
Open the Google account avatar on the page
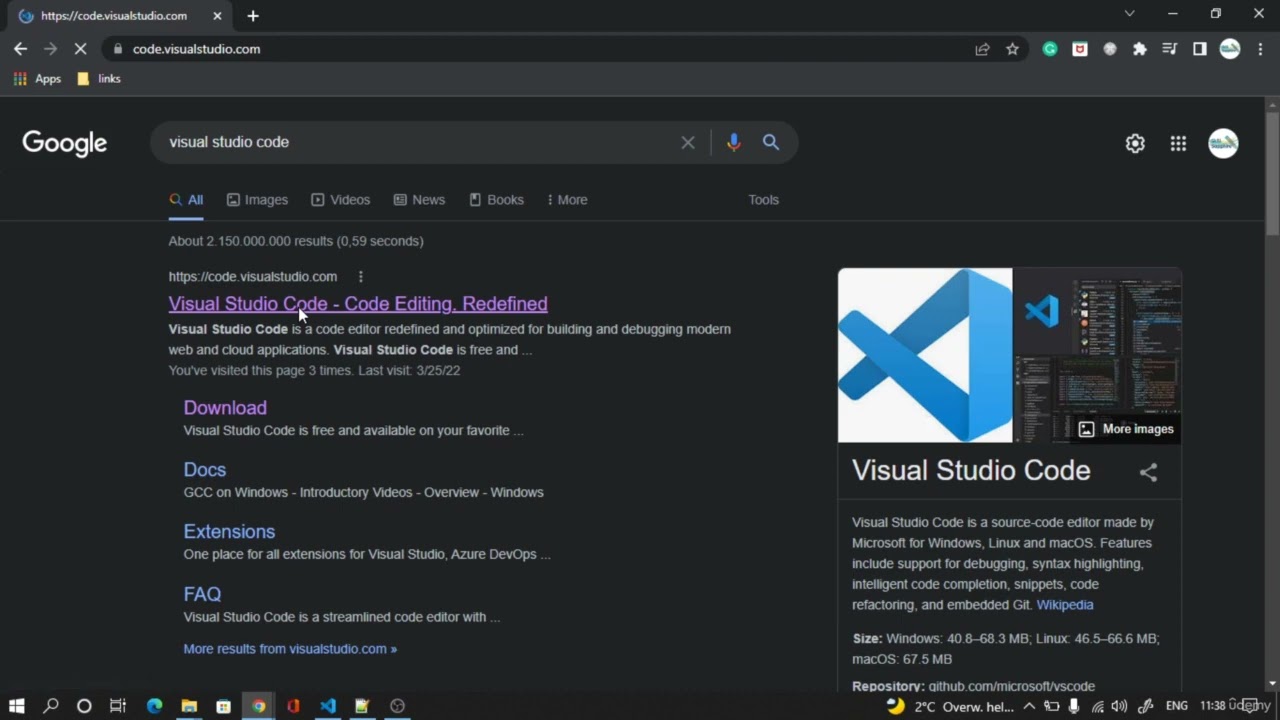pyautogui.click(x=1223, y=143)
